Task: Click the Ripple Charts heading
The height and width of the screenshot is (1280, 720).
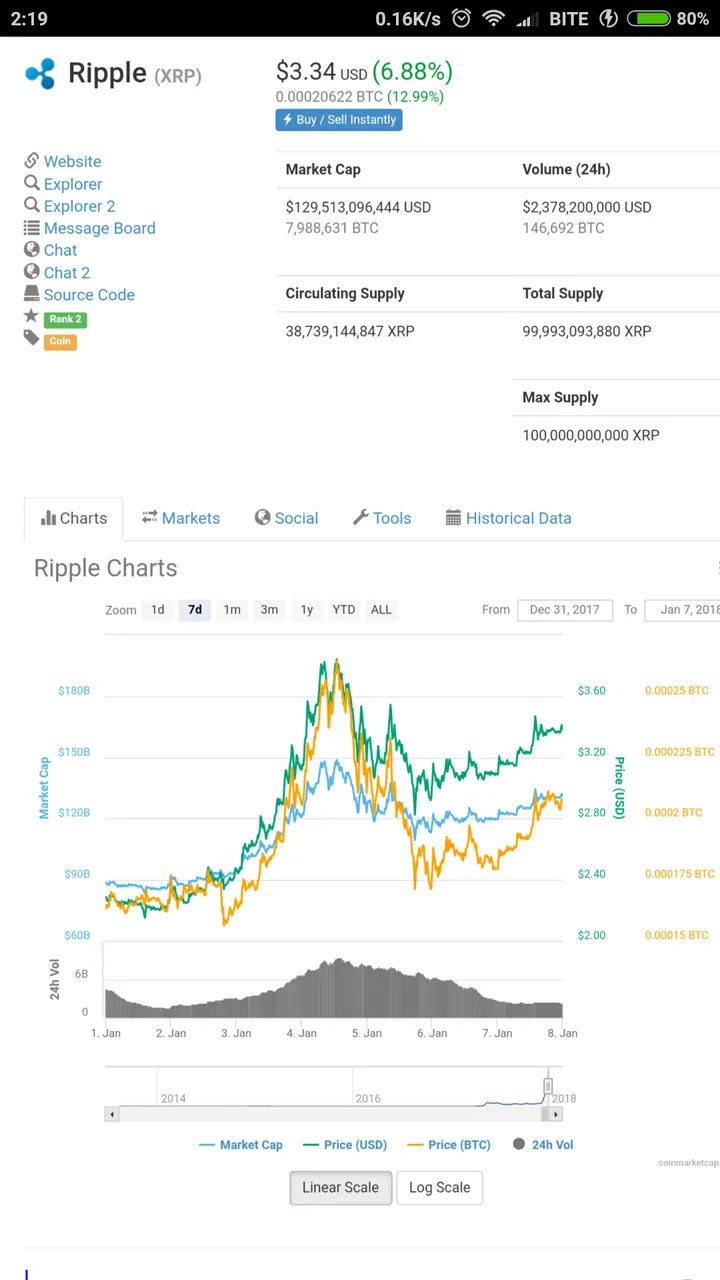Action: click(105, 568)
